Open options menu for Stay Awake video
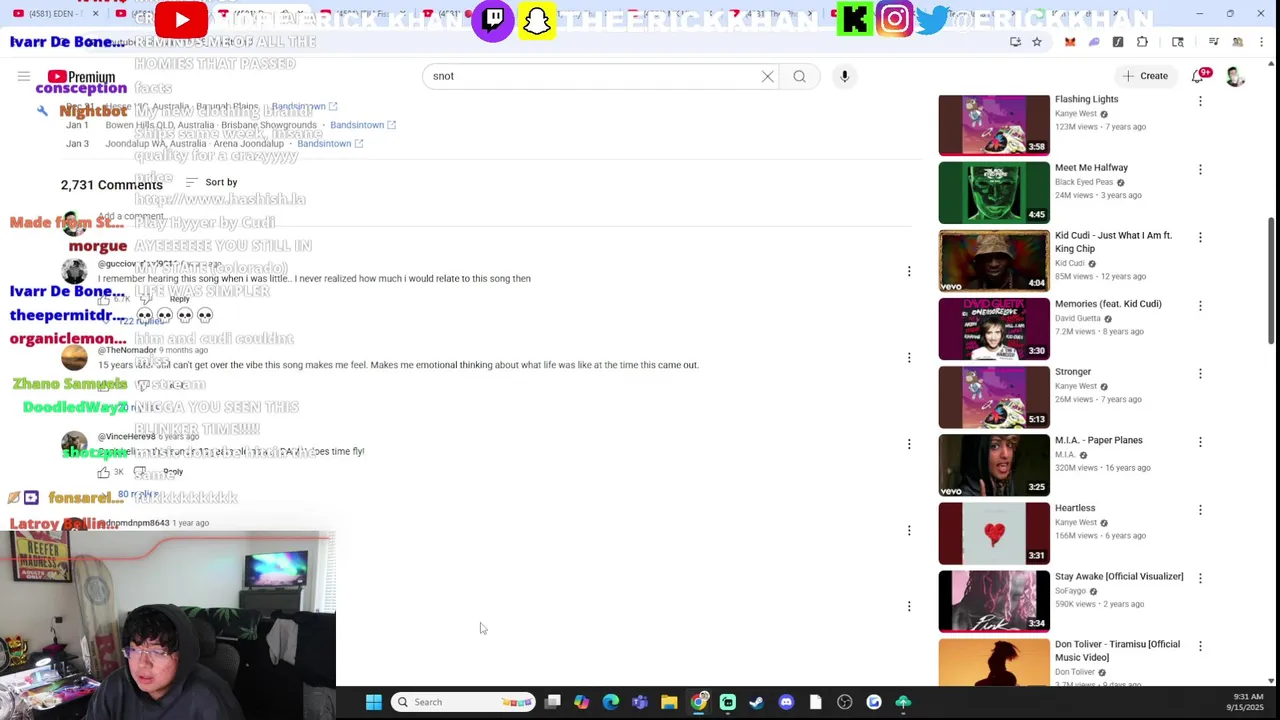 (x=1200, y=577)
